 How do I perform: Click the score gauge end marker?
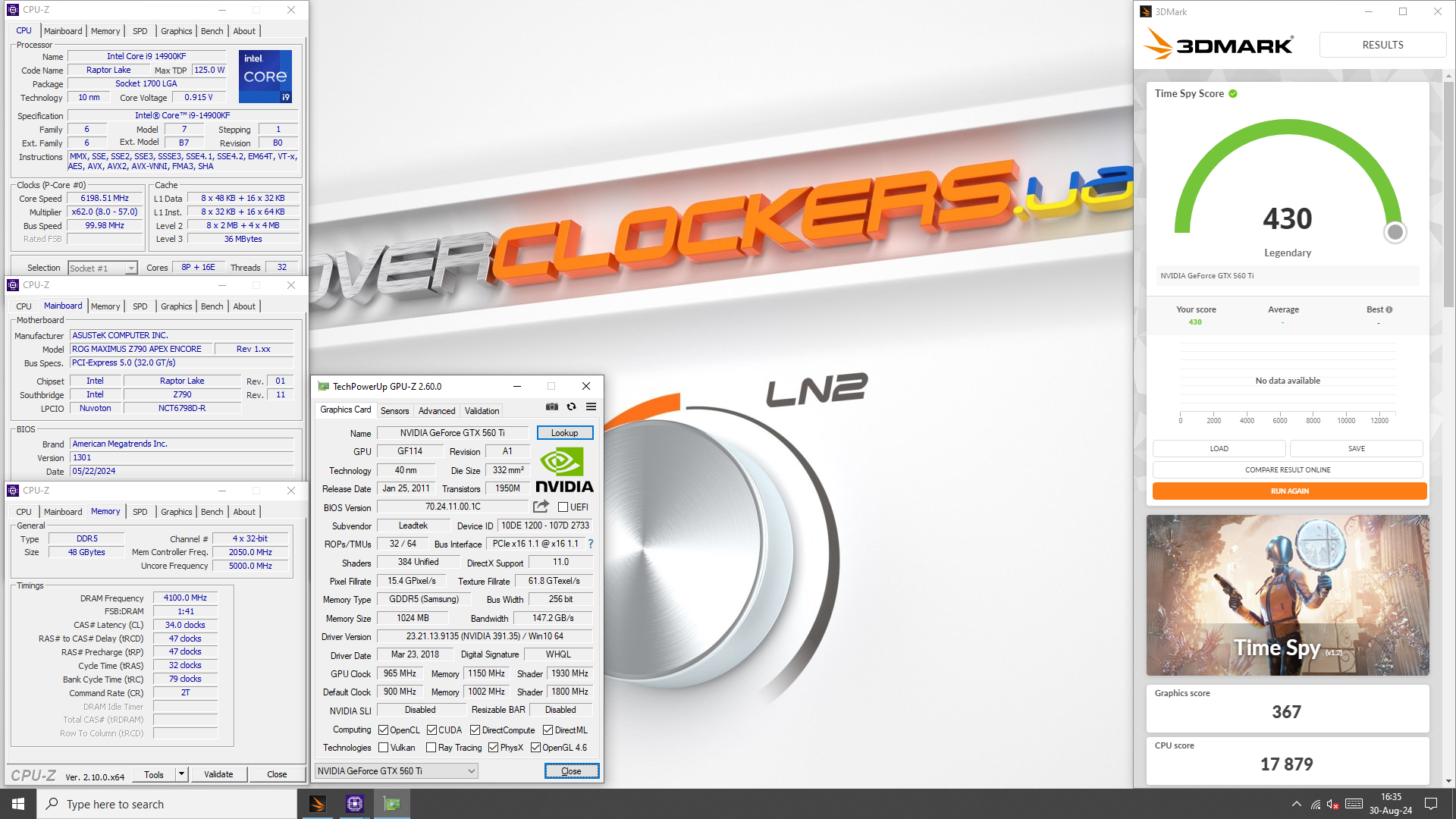(1395, 232)
